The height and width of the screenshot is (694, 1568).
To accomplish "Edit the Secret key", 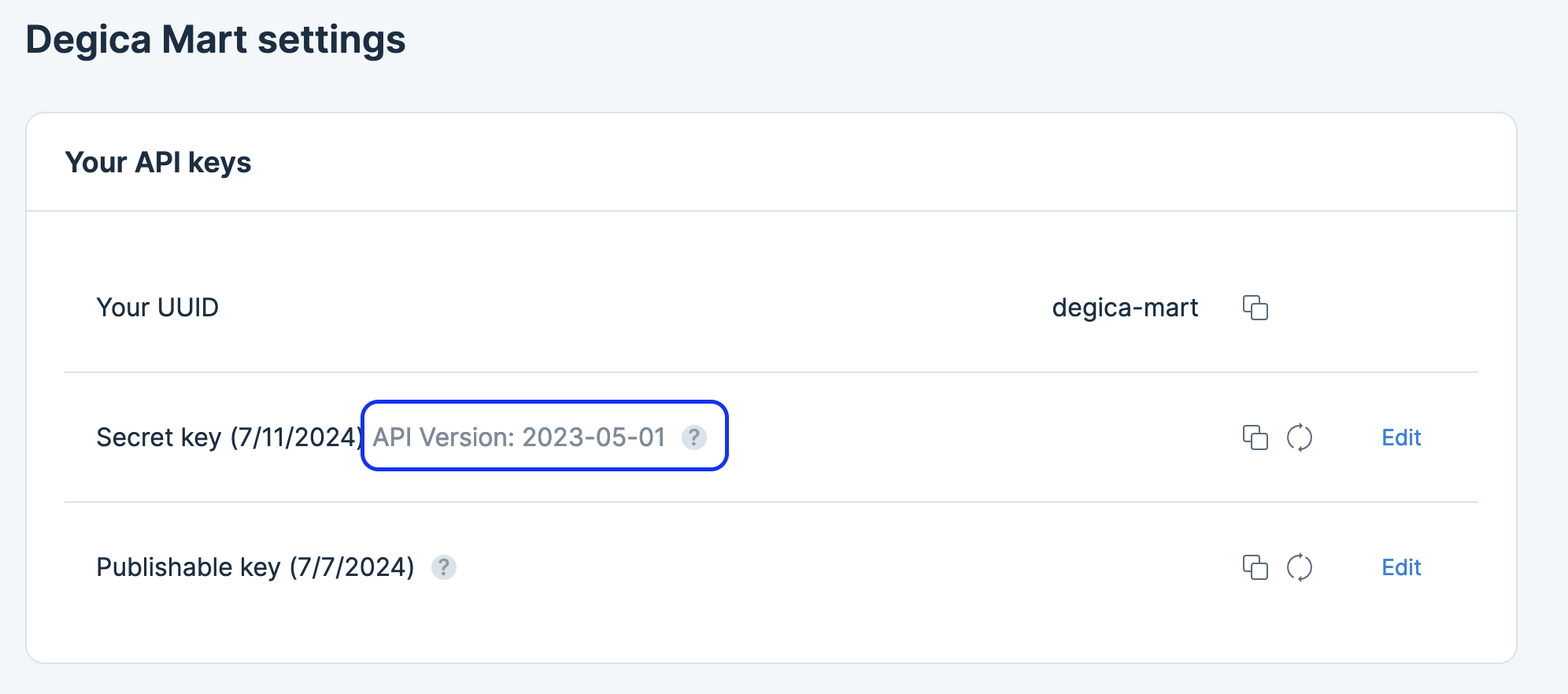I will click(x=1401, y=437).
